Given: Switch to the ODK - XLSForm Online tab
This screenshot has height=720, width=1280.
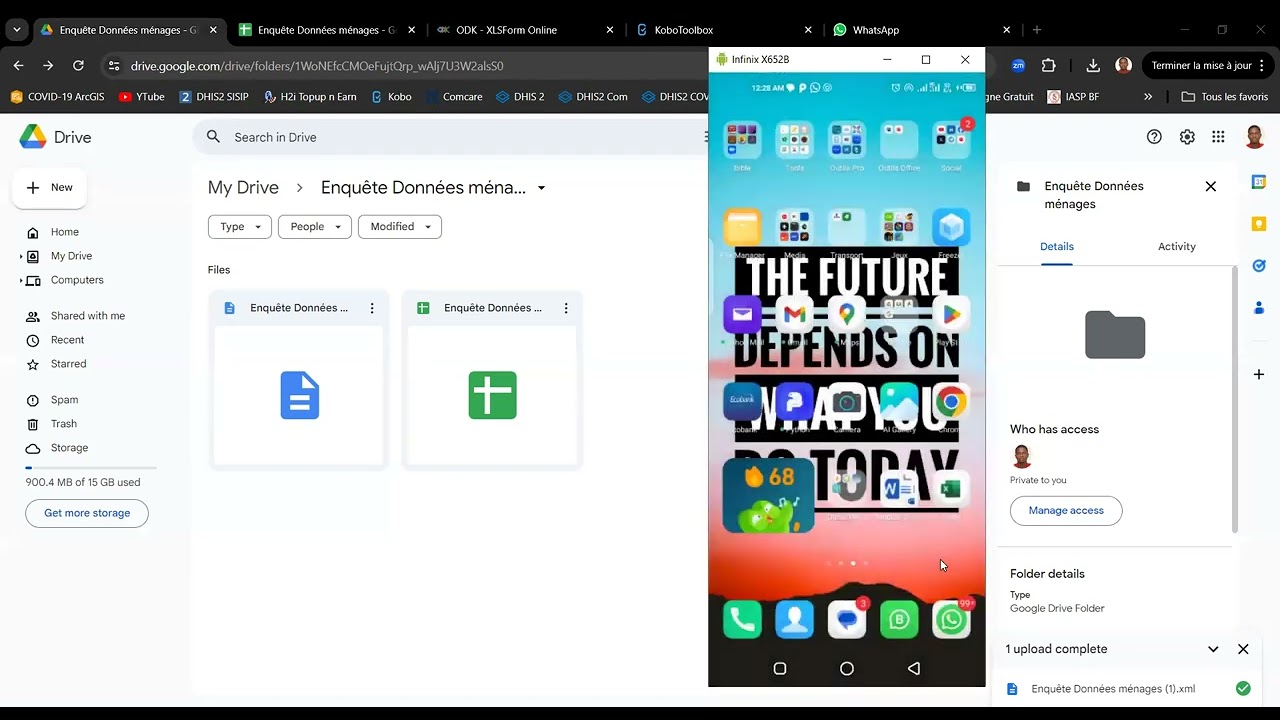Looking at the screenshot, I should click(525, 30).
